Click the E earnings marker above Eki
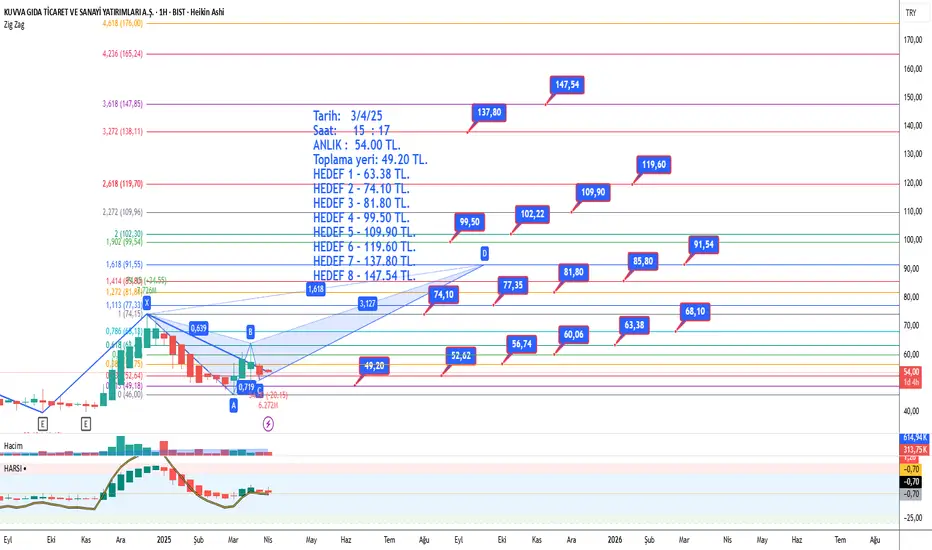This screenshot has height=550, width=932. pyautogui.click(x=43, y=424)
